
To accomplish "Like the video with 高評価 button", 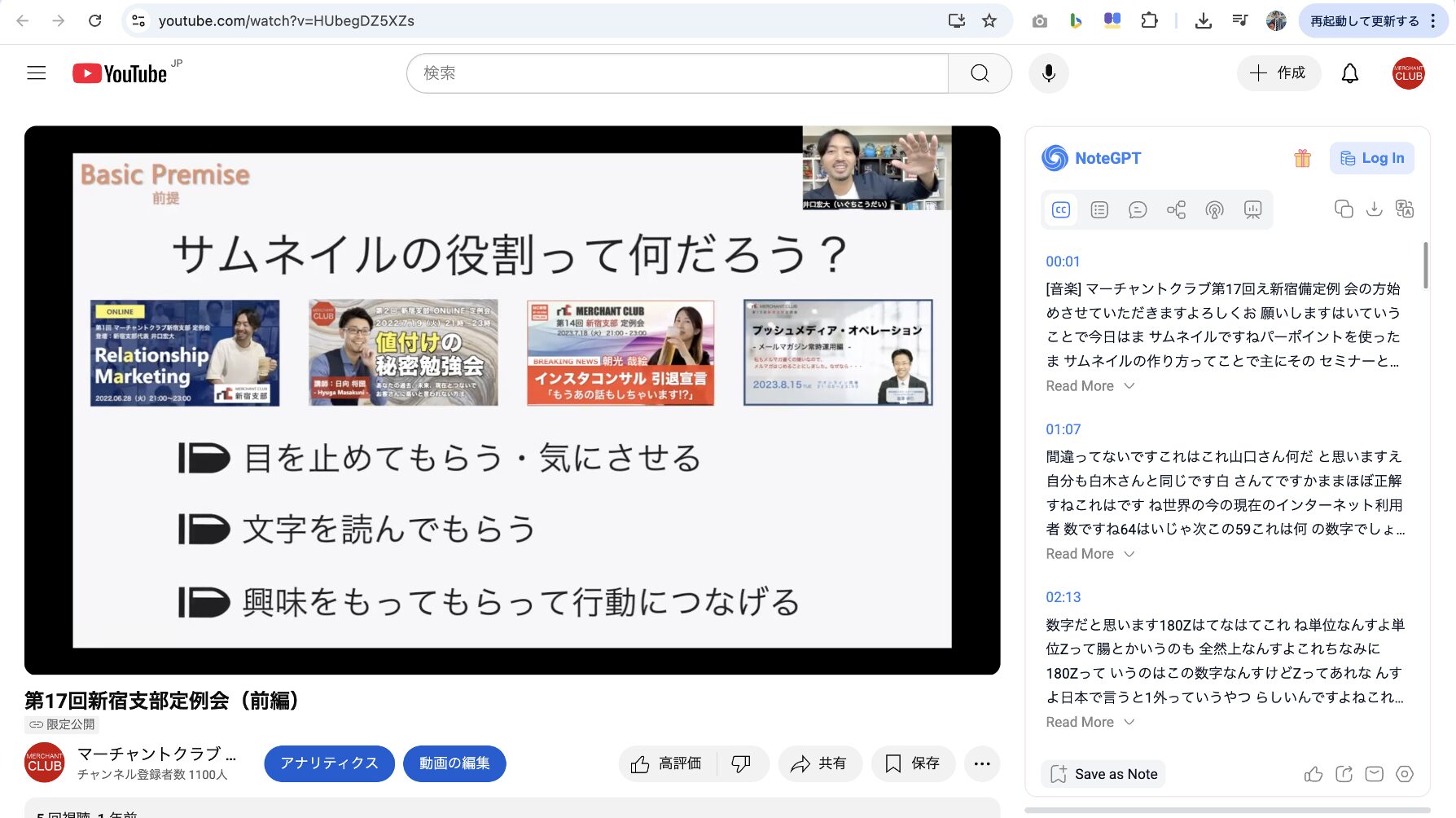I will 667,763.
